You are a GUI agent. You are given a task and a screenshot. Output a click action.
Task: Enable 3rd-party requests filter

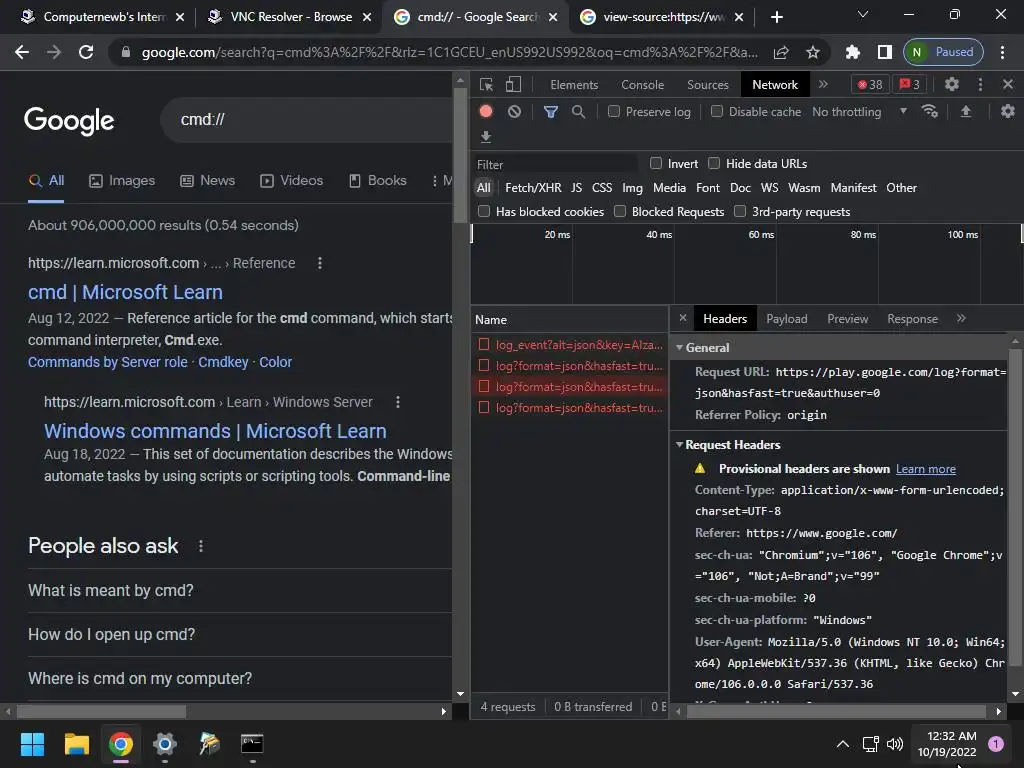pyautogui.click(x=740, y=211)
